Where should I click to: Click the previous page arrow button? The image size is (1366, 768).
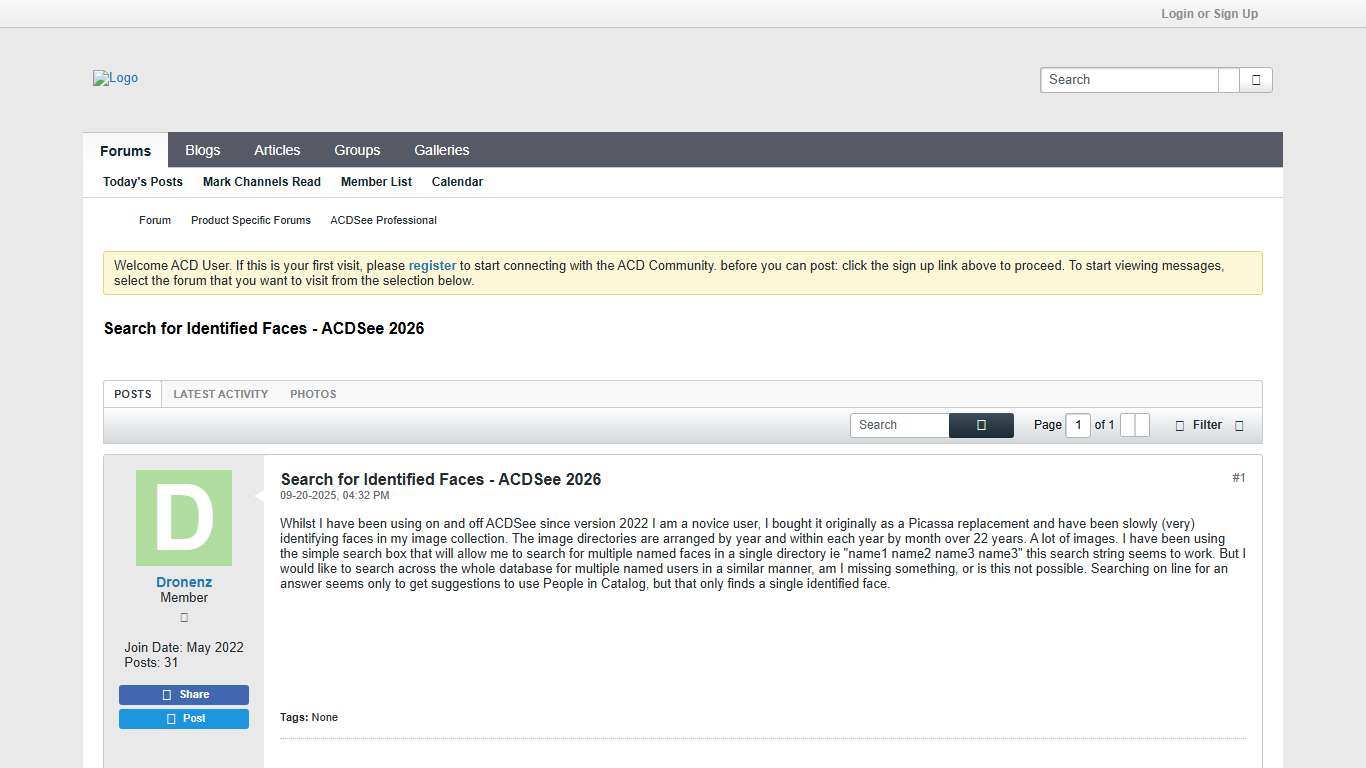pyautogui.click(x=1127, y=425)
